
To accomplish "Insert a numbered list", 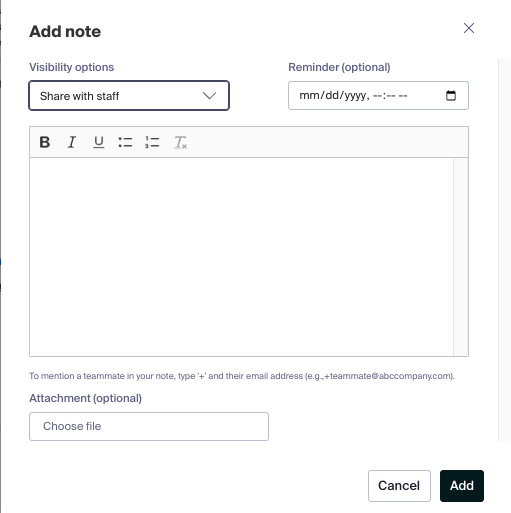I will click(x=152, y=142).
